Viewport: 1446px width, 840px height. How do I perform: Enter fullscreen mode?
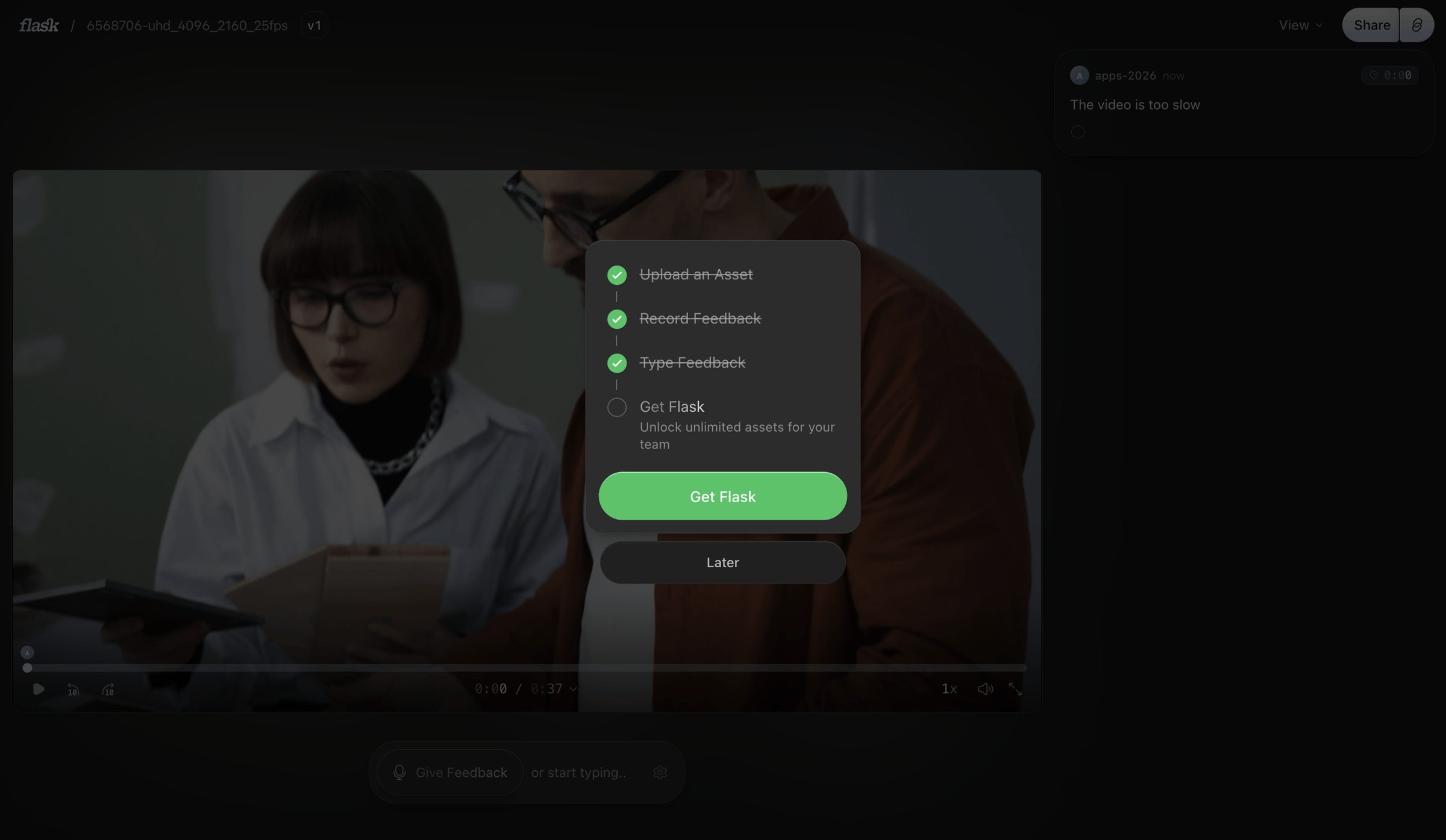point(1015,689)
